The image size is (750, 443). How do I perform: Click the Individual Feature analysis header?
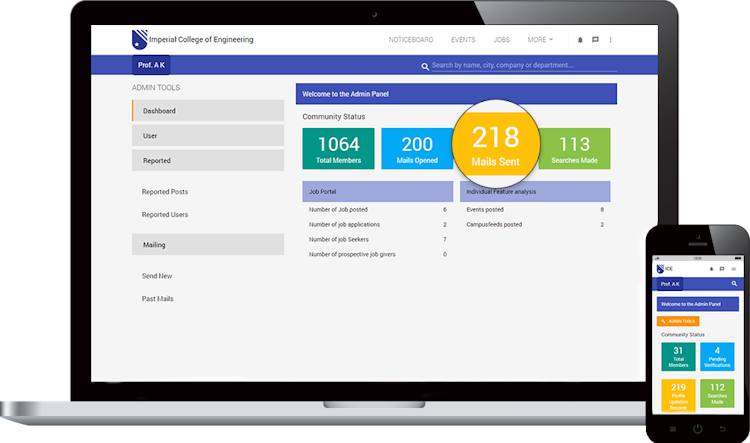[x=535, y=191]
